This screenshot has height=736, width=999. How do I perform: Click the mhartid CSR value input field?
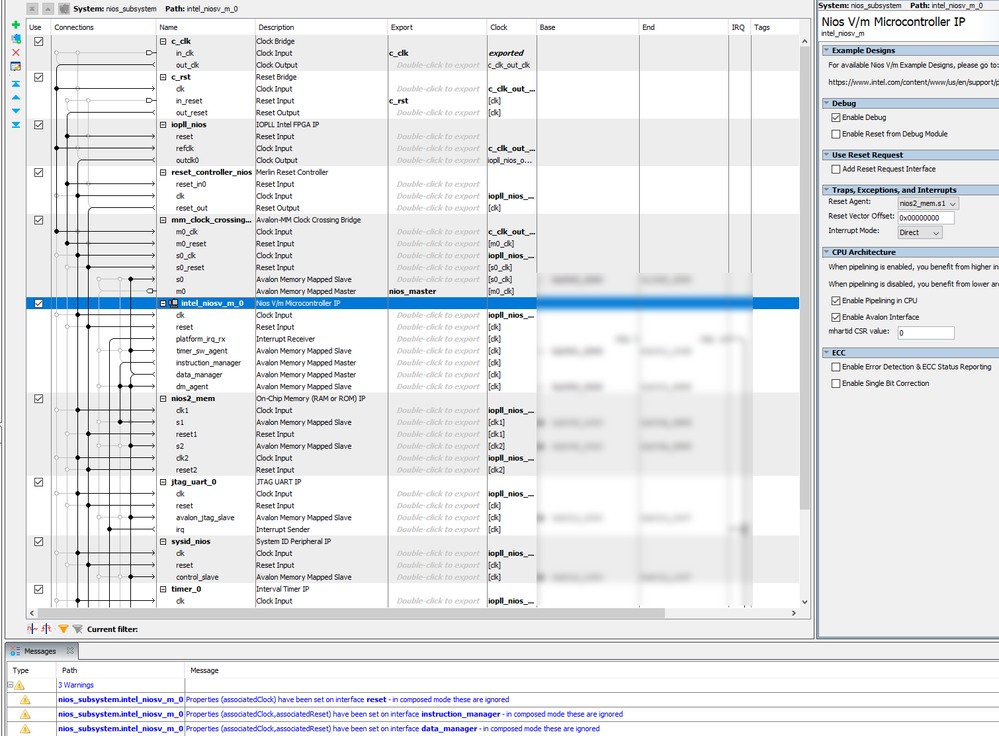[926, 333]
